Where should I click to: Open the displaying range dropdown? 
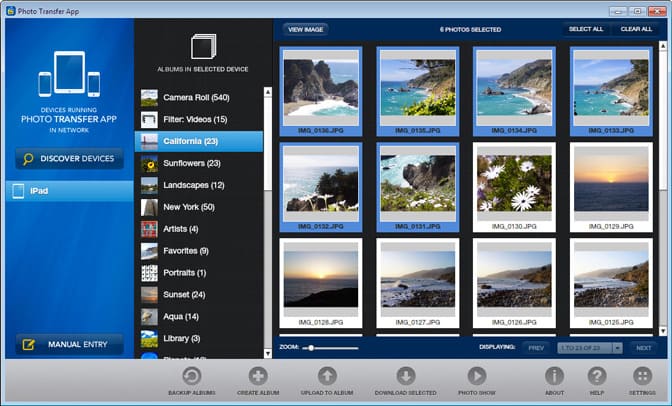pyautogui.click(x=617, y=348)
